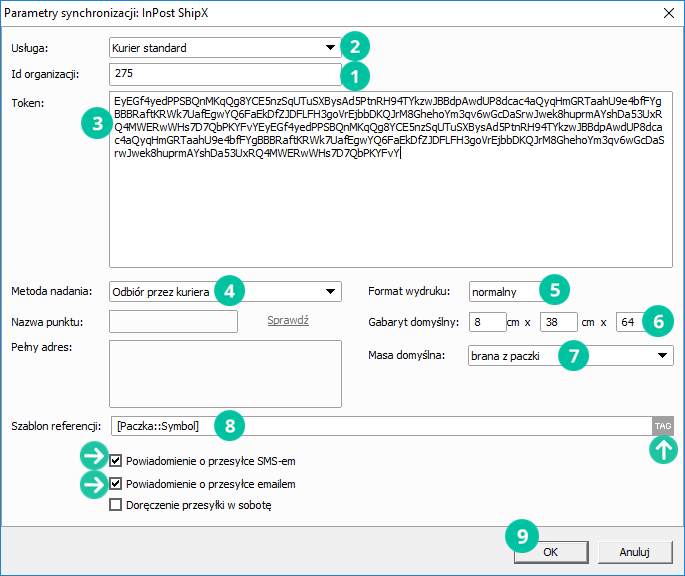Toggle SMS shipment notification checkbox
This screenshot has width=685, height=576.
coord(115,461)
